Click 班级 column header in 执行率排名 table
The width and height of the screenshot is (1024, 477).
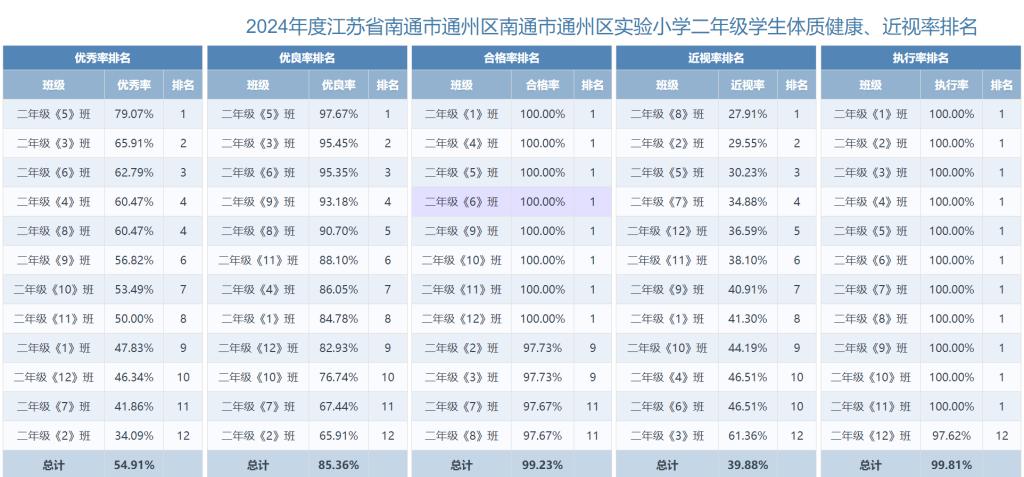pos(870,86)
